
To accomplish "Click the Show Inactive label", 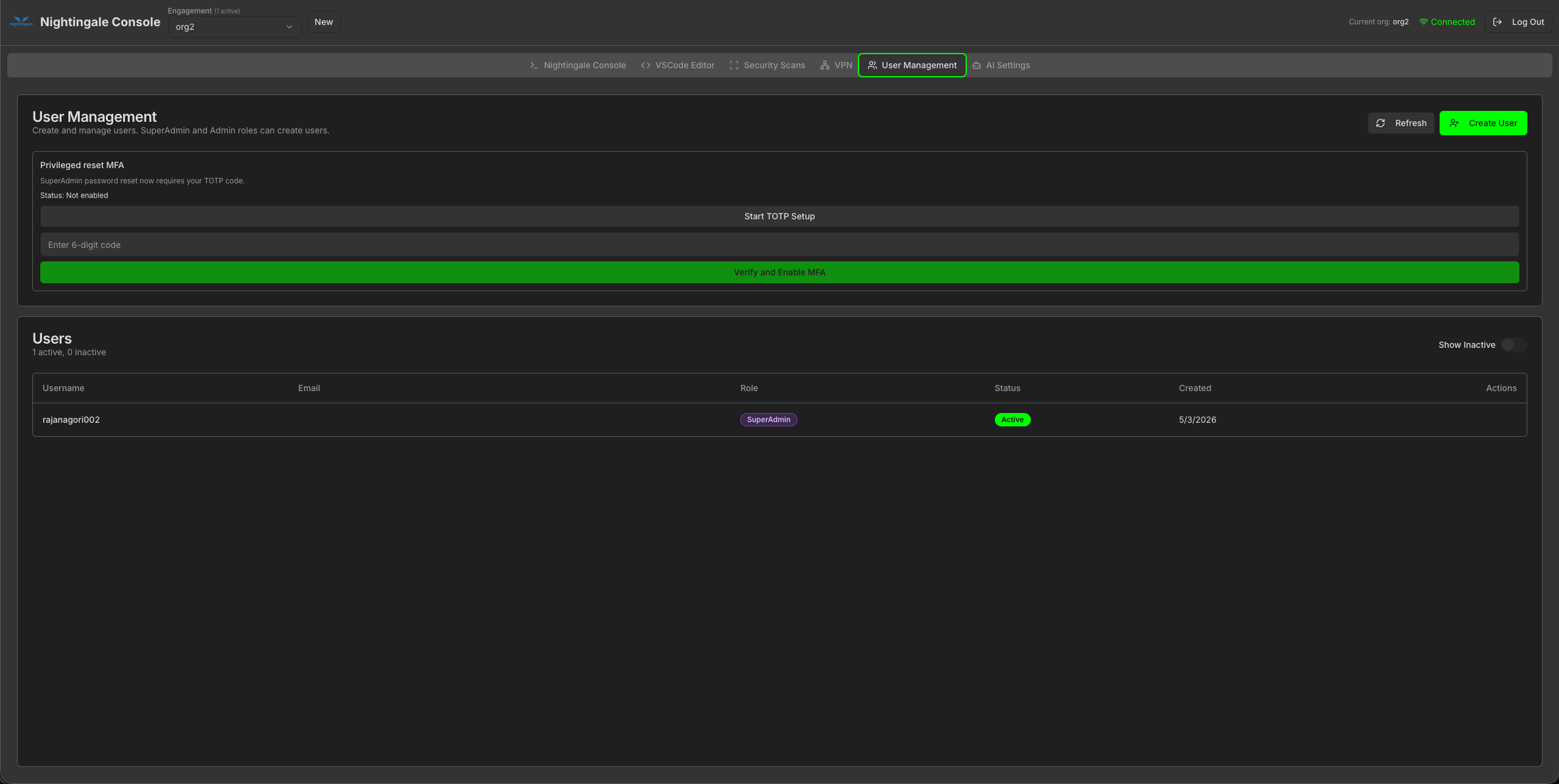I will (1466, 345).
